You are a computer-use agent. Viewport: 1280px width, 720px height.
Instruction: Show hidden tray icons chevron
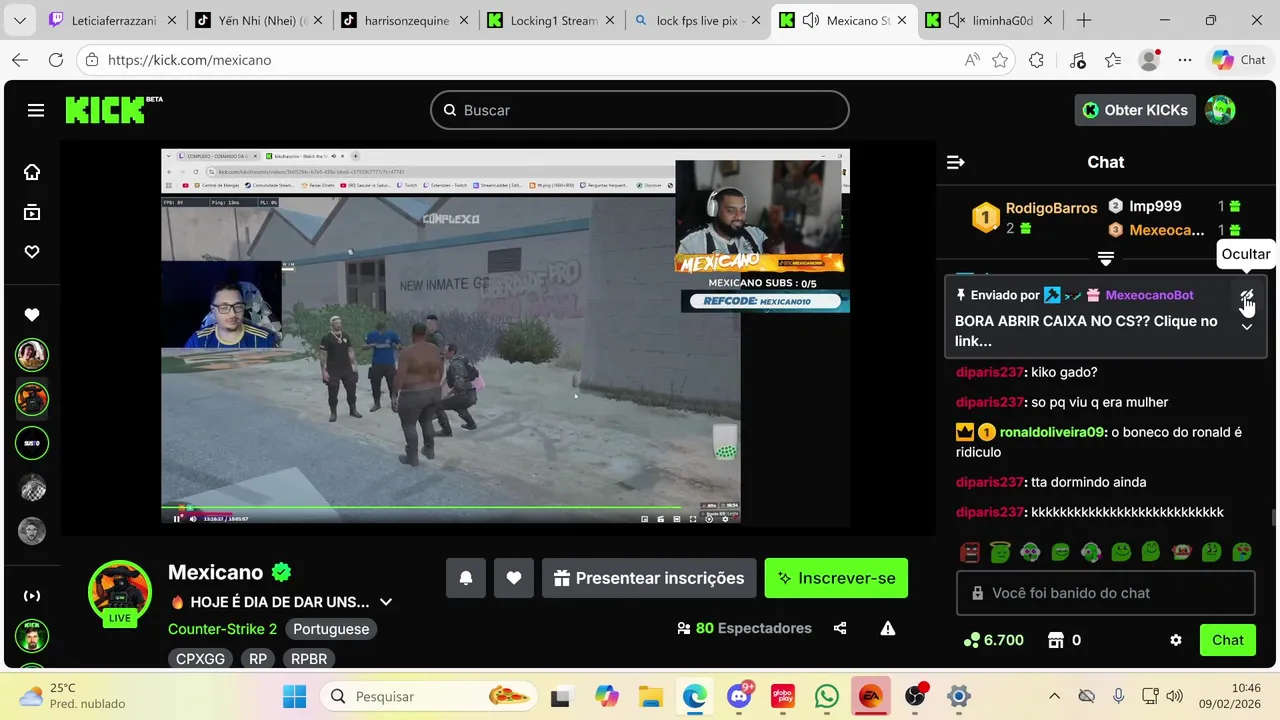coord(1054,696)
